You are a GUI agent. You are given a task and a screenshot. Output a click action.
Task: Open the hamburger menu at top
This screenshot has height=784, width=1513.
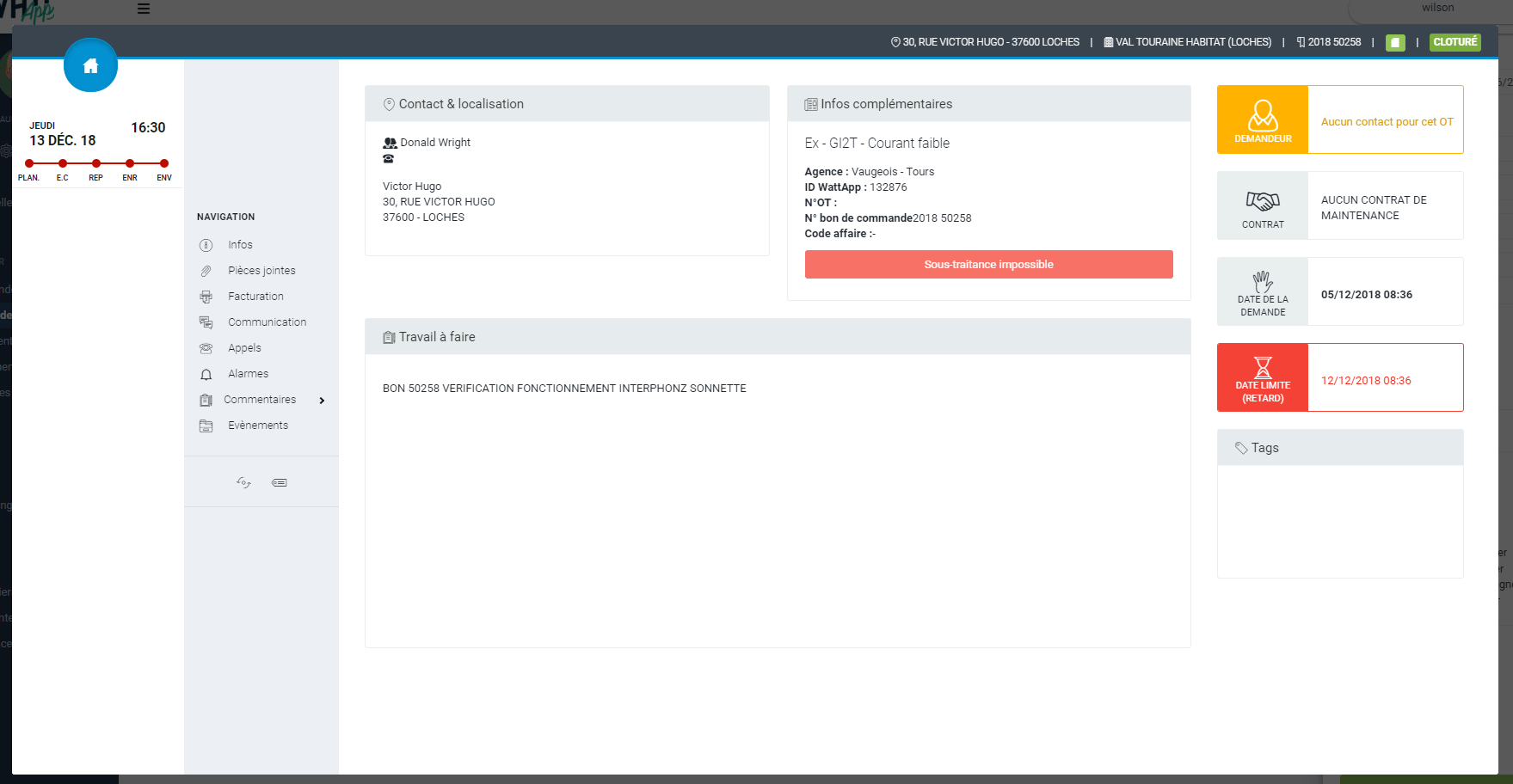coord(144,9)
